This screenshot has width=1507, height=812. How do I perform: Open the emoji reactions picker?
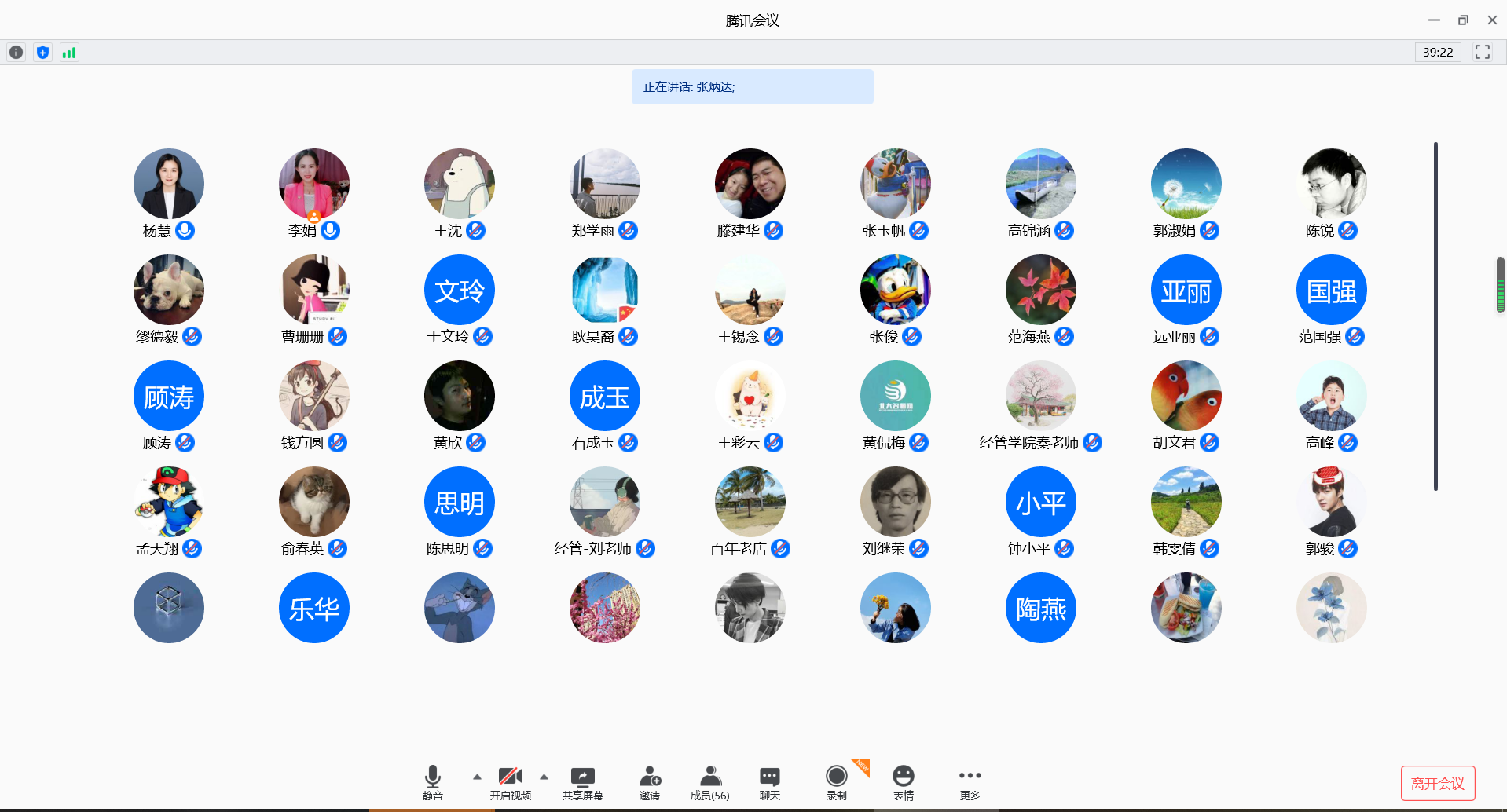coord(903,782)
